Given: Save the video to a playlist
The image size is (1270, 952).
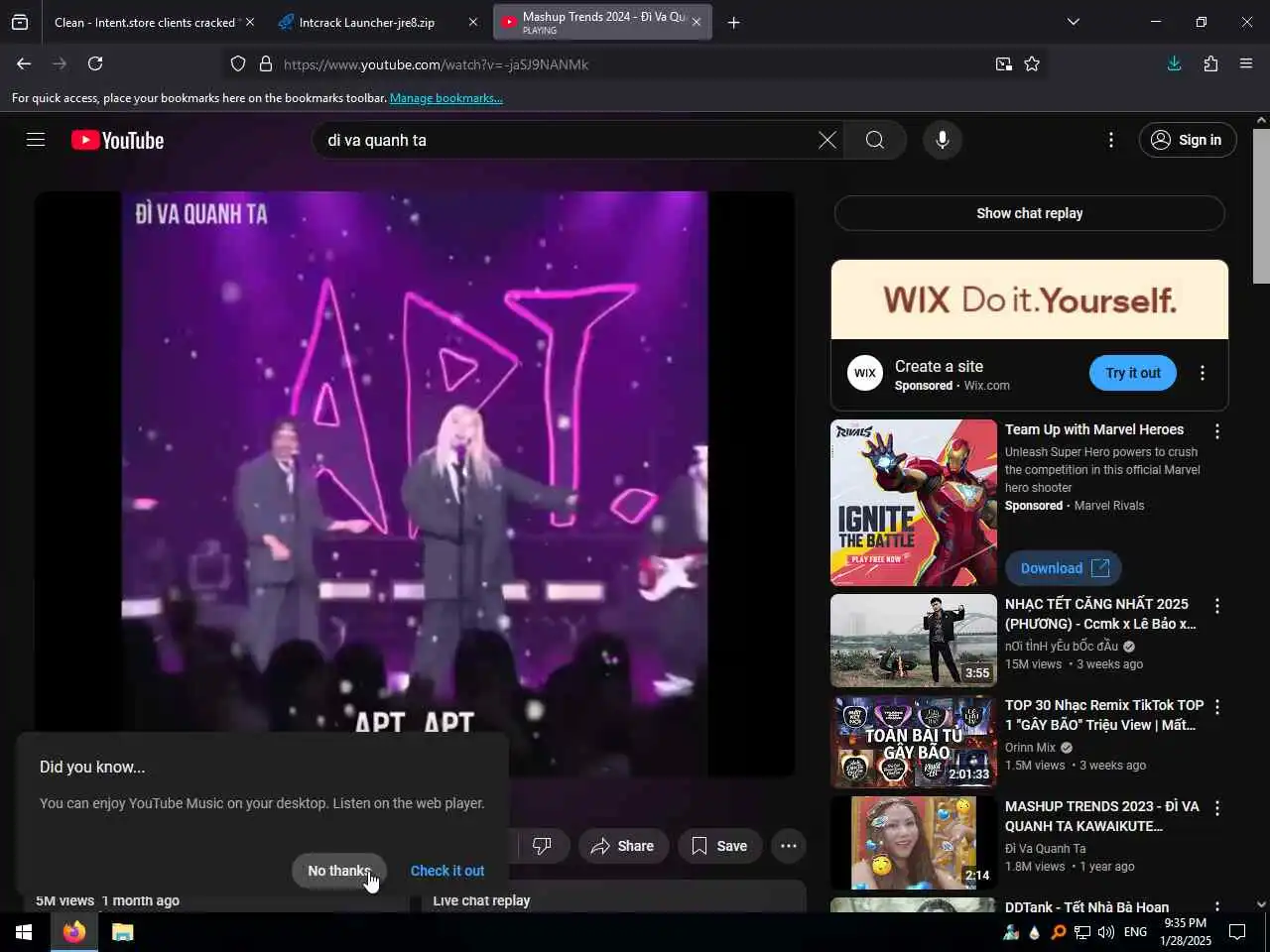Looking at the screenshot, I should click(719, 846).
